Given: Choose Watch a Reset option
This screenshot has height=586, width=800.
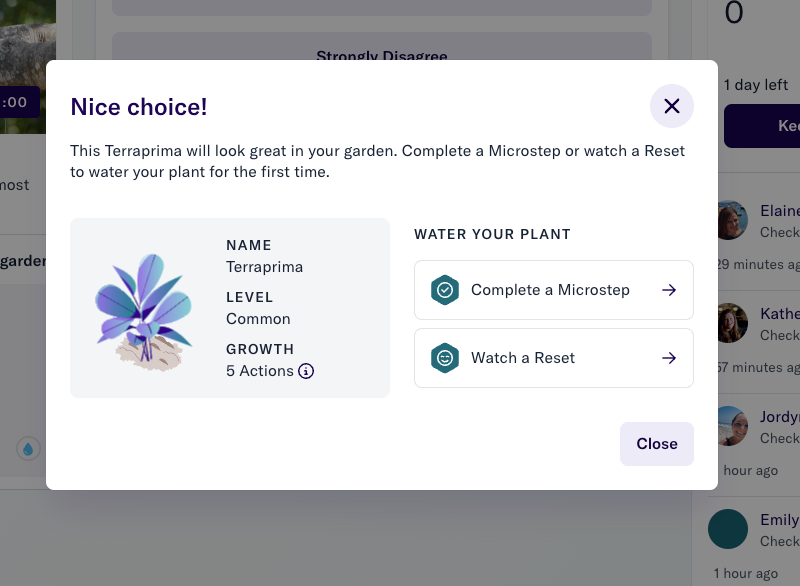Looking at the screenshot, I should [x=554, y=358].
